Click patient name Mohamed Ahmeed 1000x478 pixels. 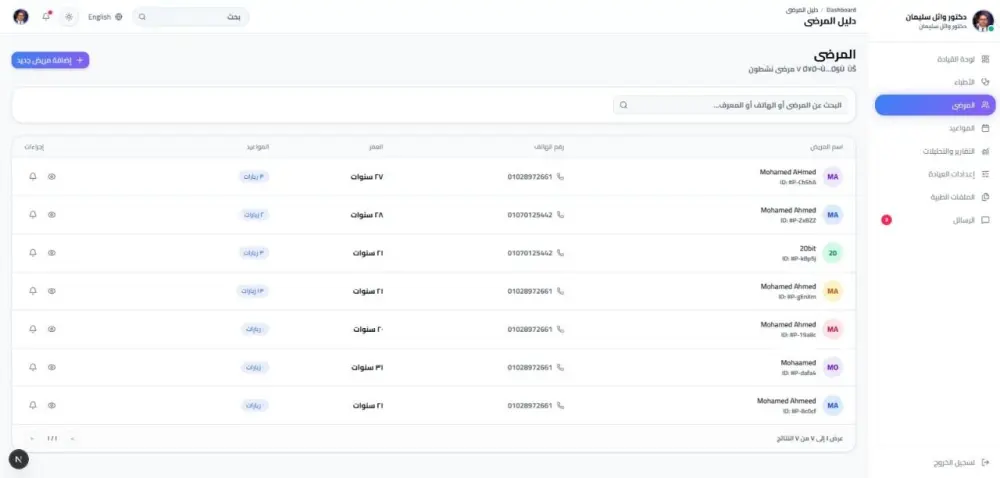pos(786,401)
